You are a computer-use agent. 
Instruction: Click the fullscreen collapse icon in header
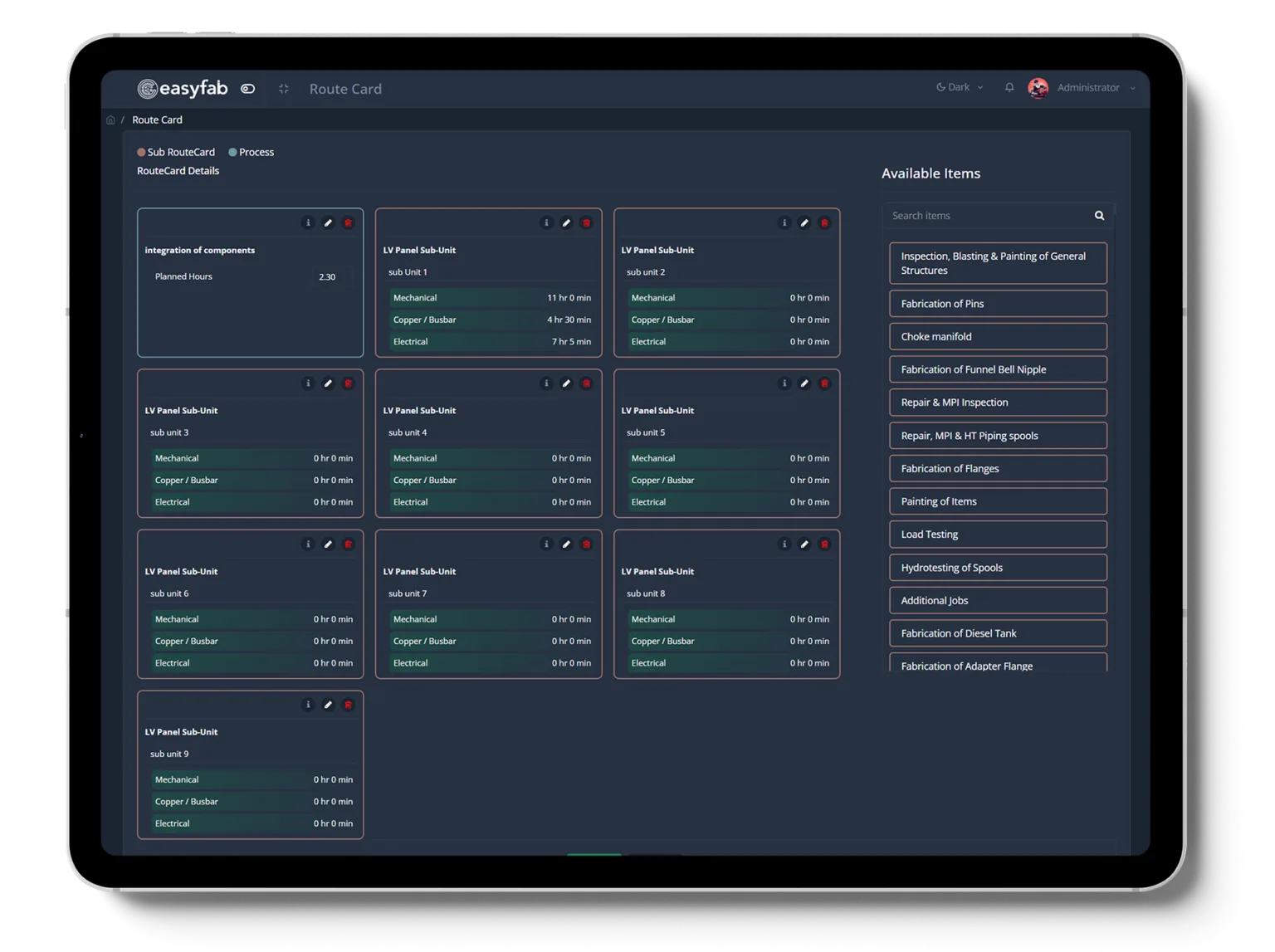pos(284,89)
